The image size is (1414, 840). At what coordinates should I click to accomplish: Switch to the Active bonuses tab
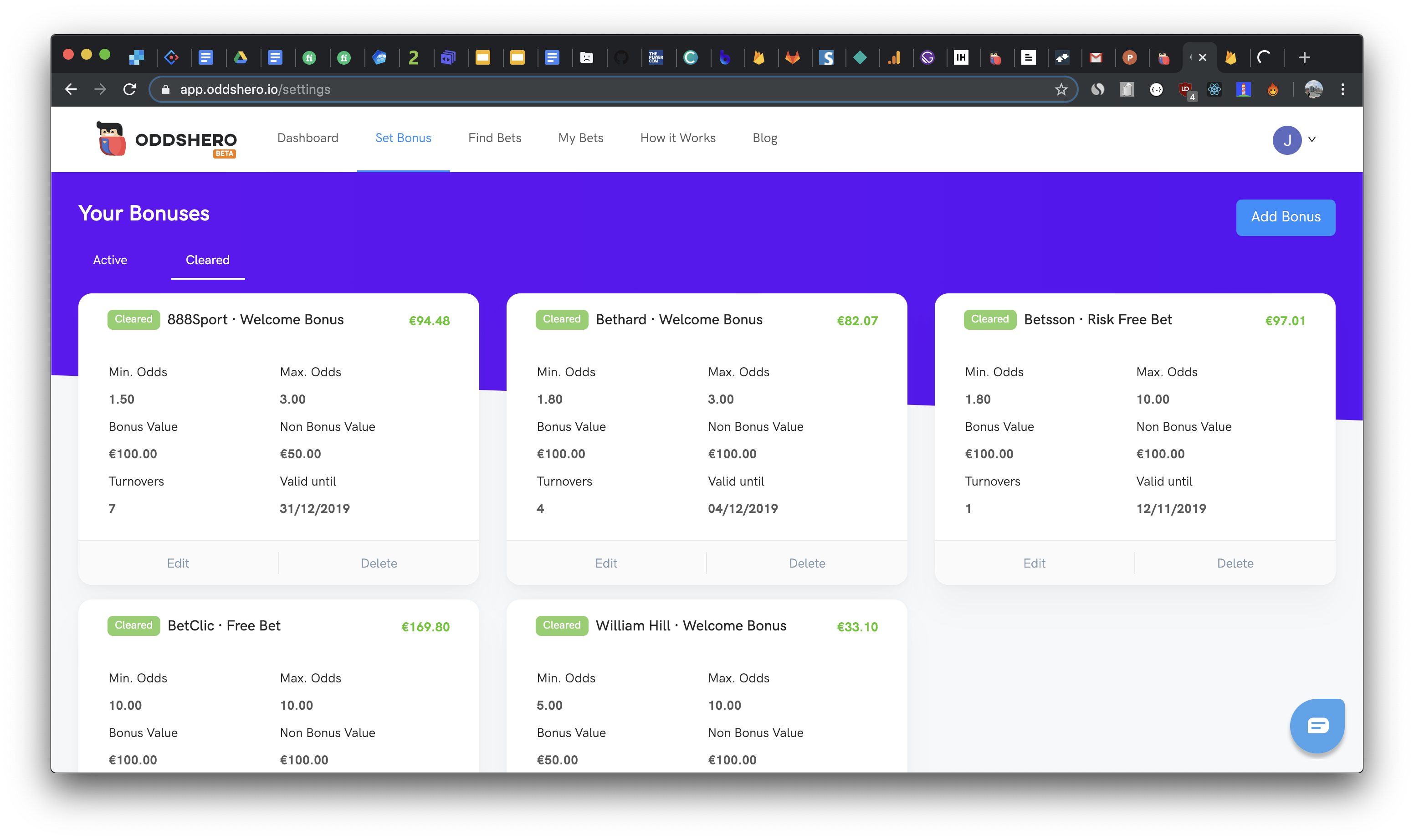110,260
